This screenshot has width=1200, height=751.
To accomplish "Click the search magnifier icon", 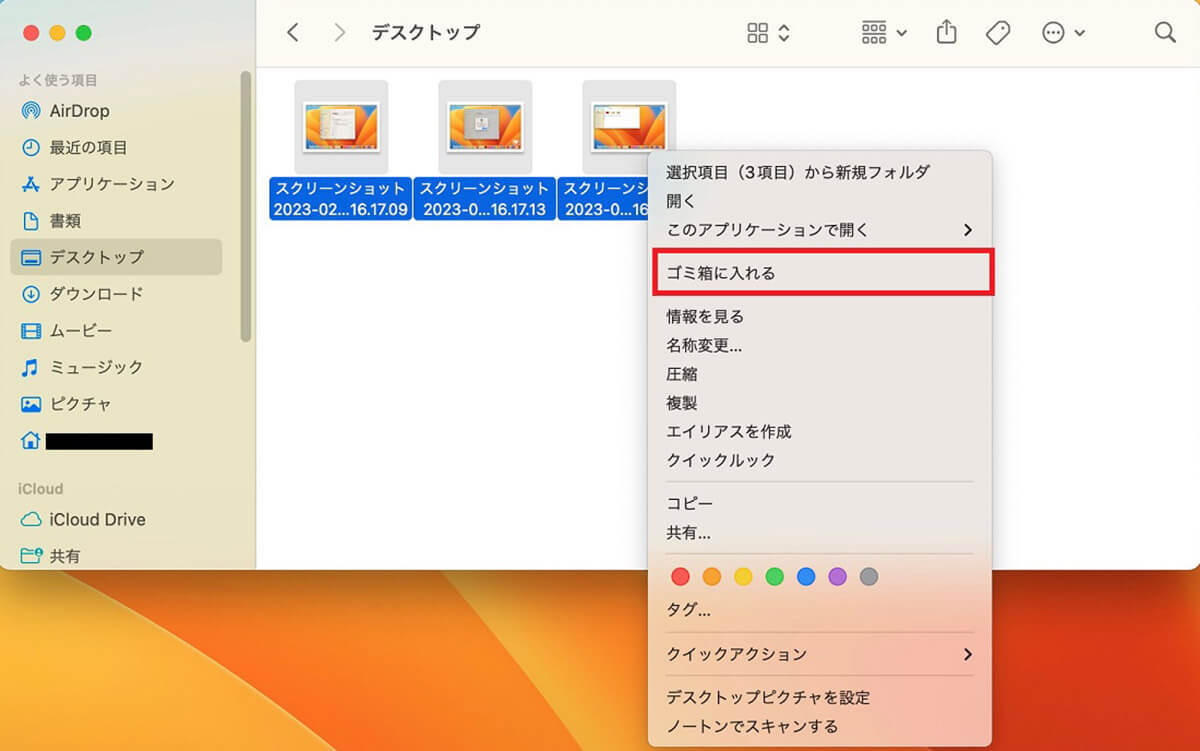I will click(x=1165, y=33).
